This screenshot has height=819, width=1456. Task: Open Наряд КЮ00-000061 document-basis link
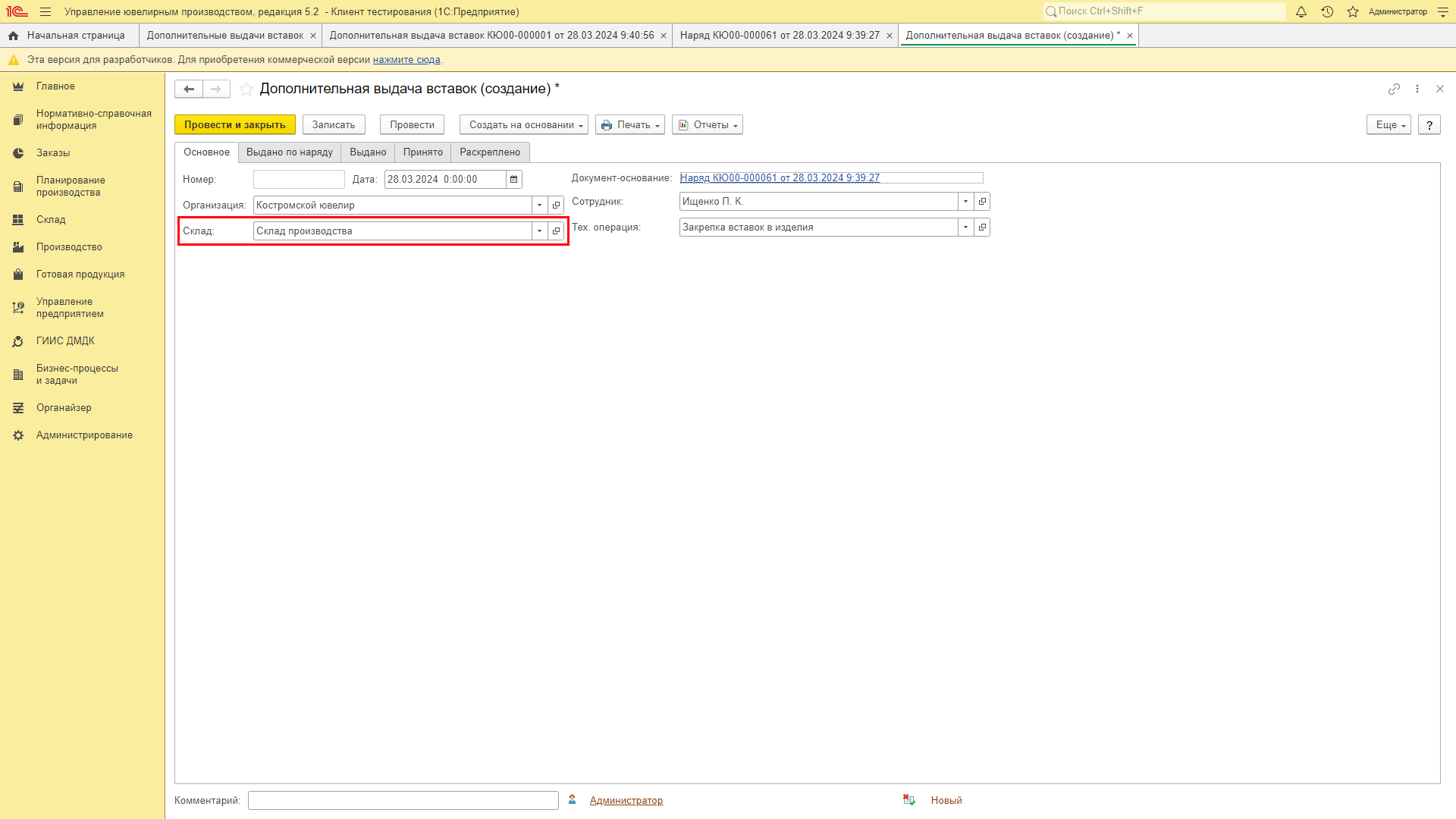click(x=780, y=178)
